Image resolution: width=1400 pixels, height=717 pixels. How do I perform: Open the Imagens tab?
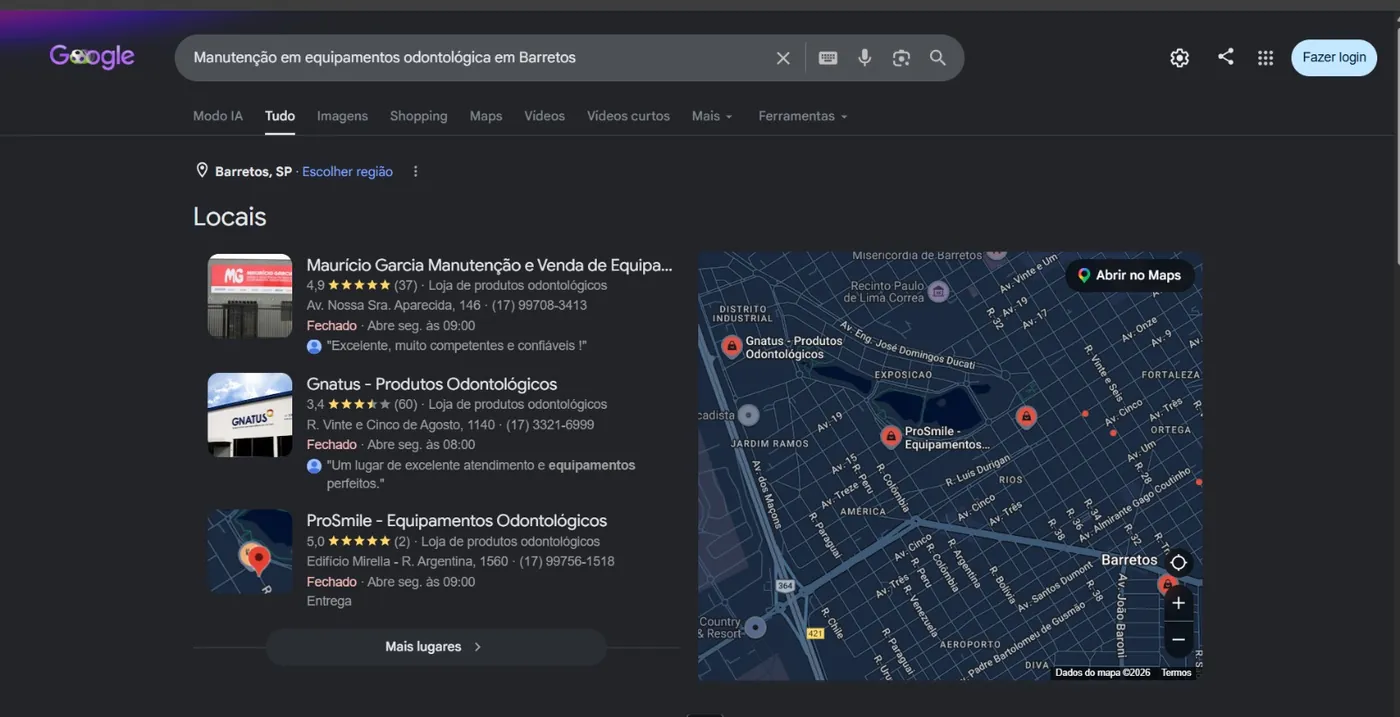pyautogui.click(x=343, y=116)
